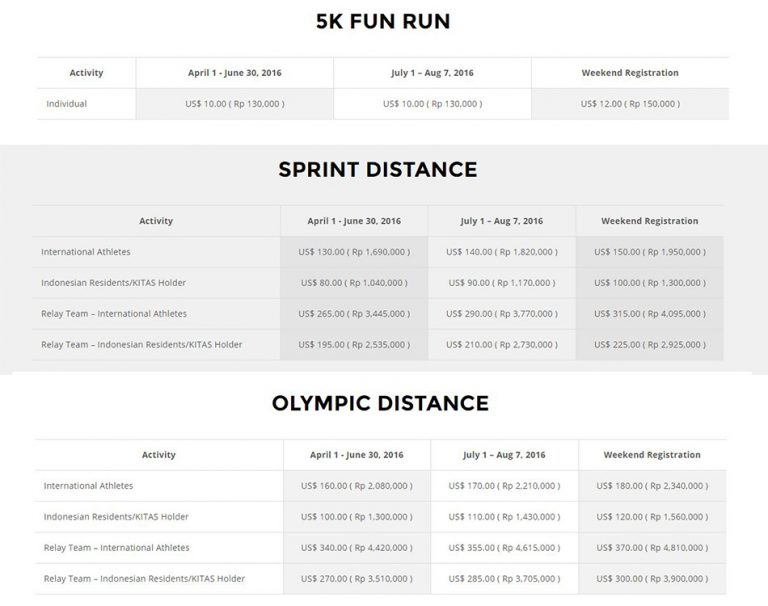Click July 1 – Aug 7 header in Olympic table

(503, 455)
